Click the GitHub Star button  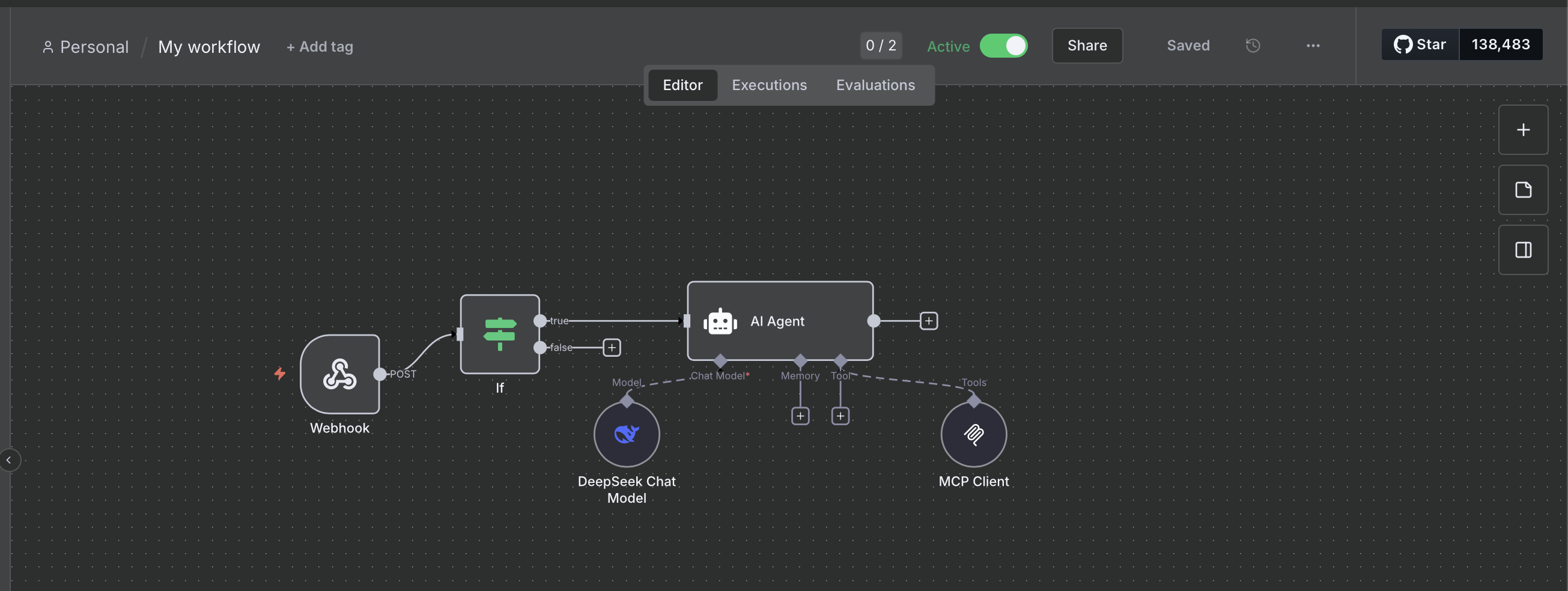[x=1420, y=44]
